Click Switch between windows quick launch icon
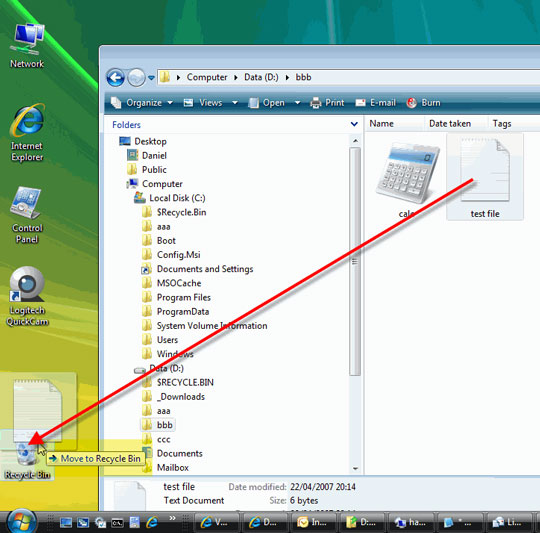This screenshot has height=533, width=540. [x=83, y=523]
